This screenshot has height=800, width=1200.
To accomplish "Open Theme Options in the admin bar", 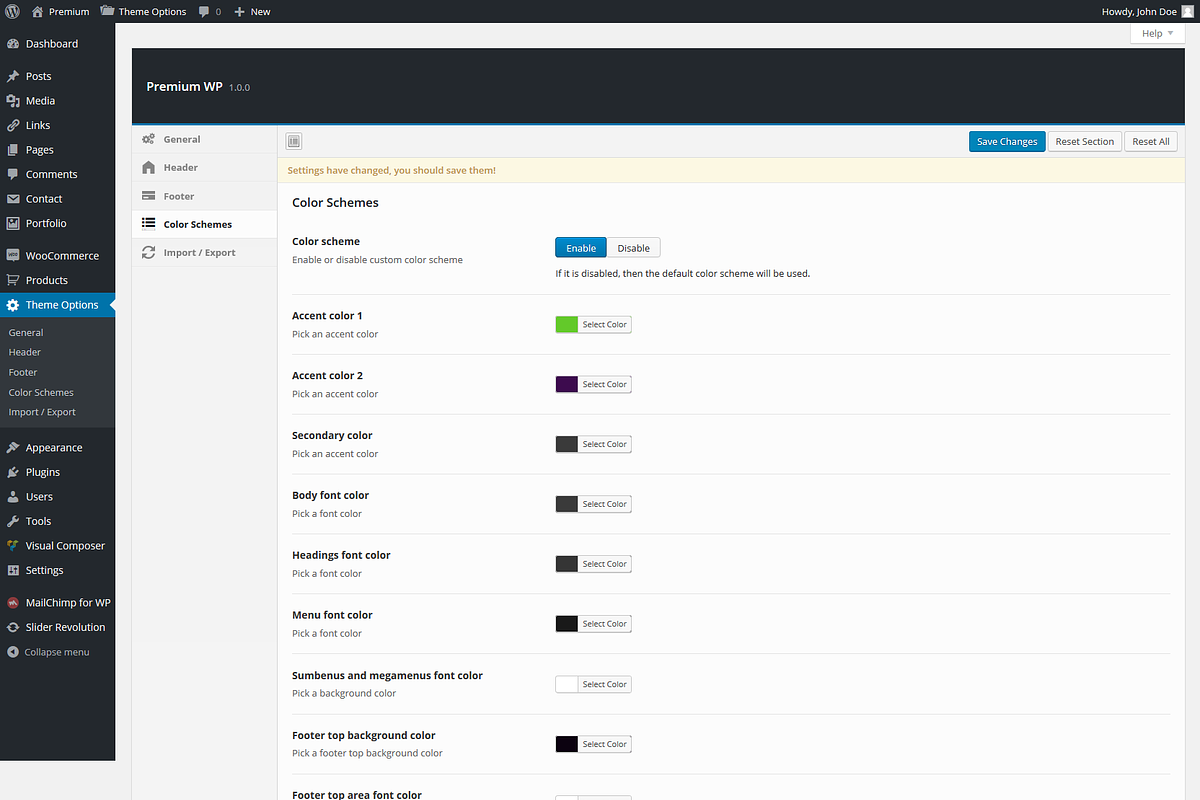I will [x=143, y=12].
